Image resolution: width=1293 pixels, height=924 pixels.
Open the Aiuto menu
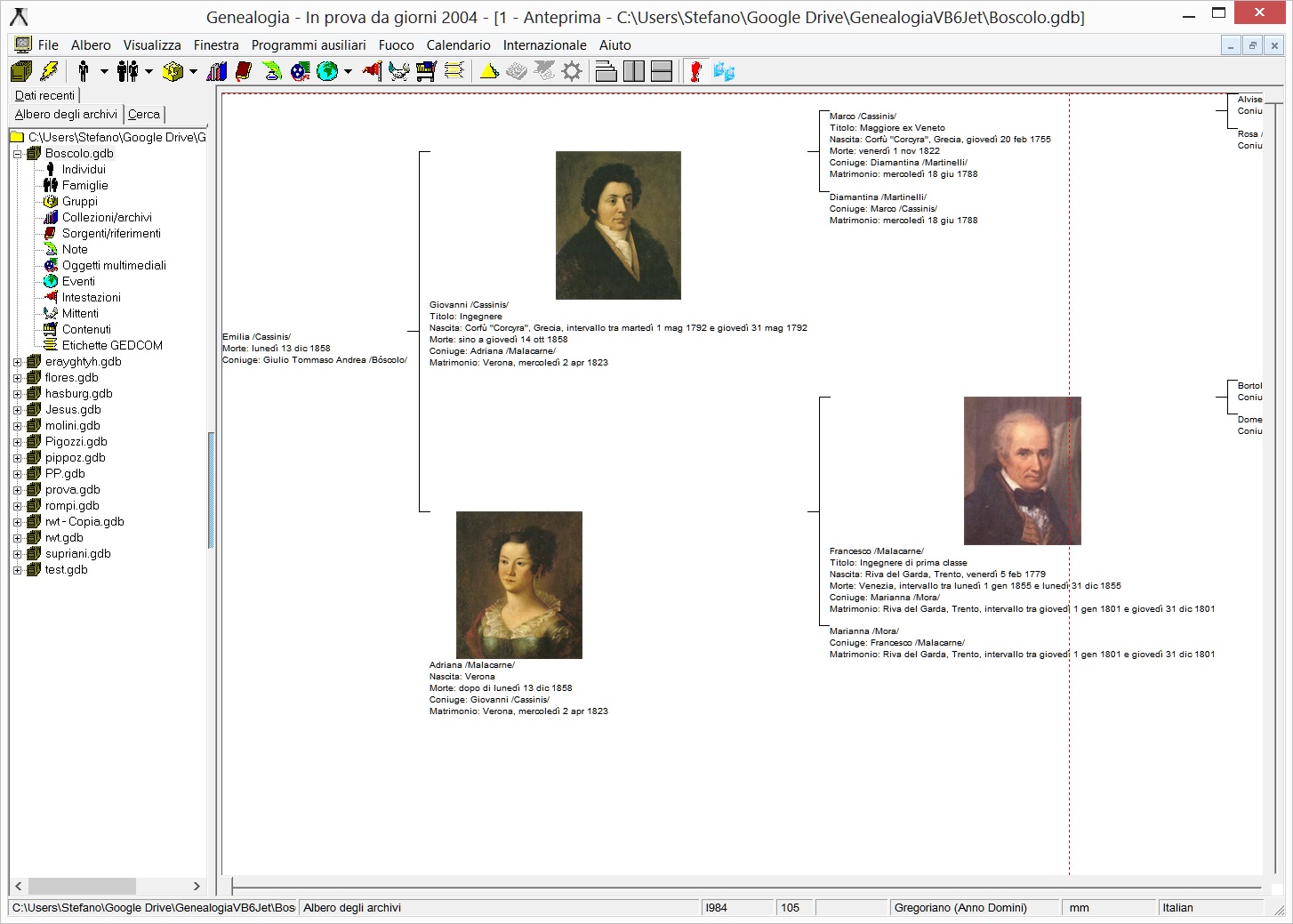614,45
